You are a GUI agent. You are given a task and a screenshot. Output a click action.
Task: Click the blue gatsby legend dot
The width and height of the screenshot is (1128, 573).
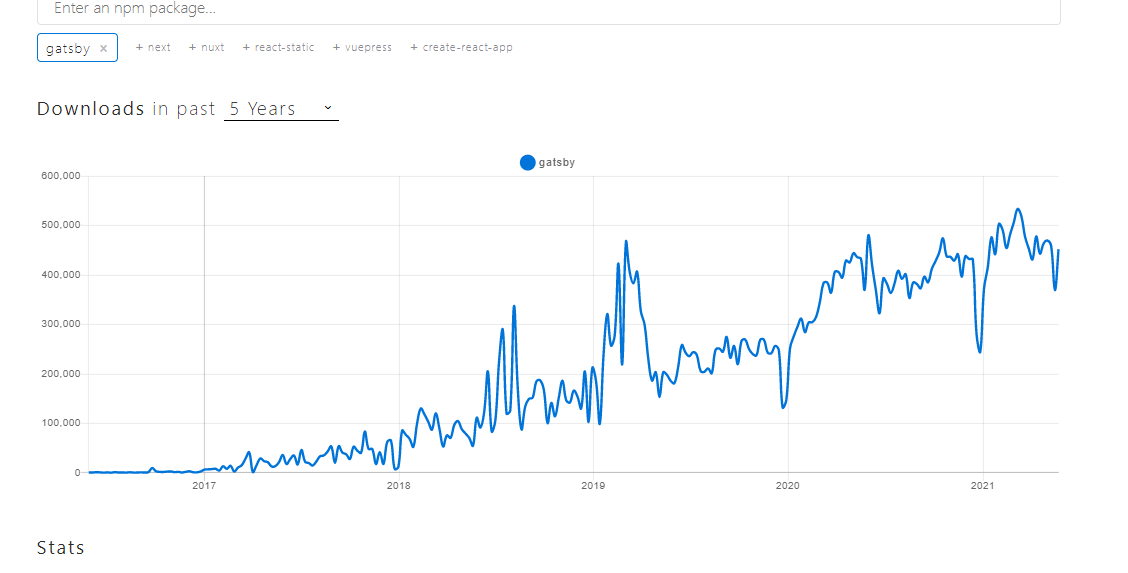(x=527, y=162)
